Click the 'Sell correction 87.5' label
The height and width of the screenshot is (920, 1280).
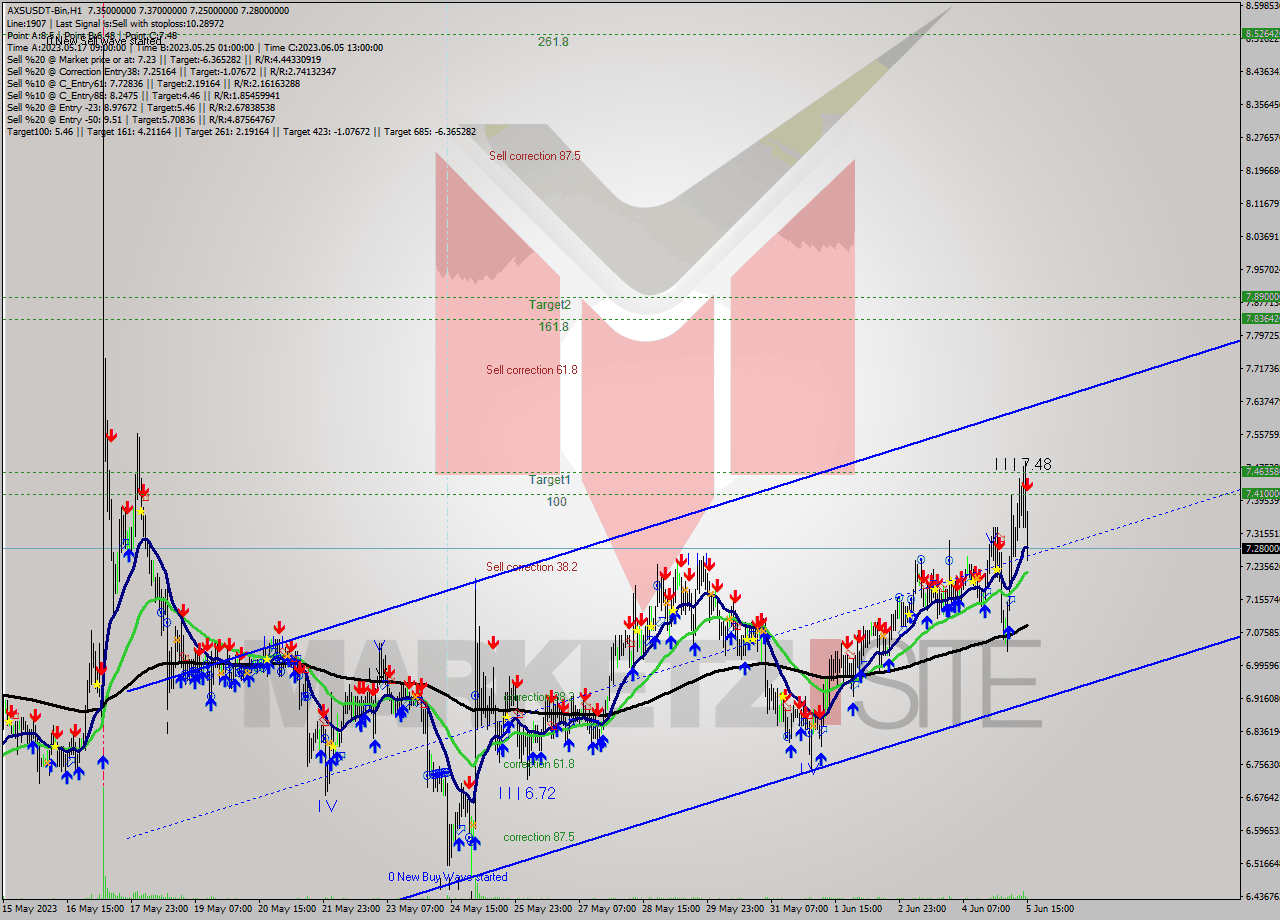pos(534,156)
